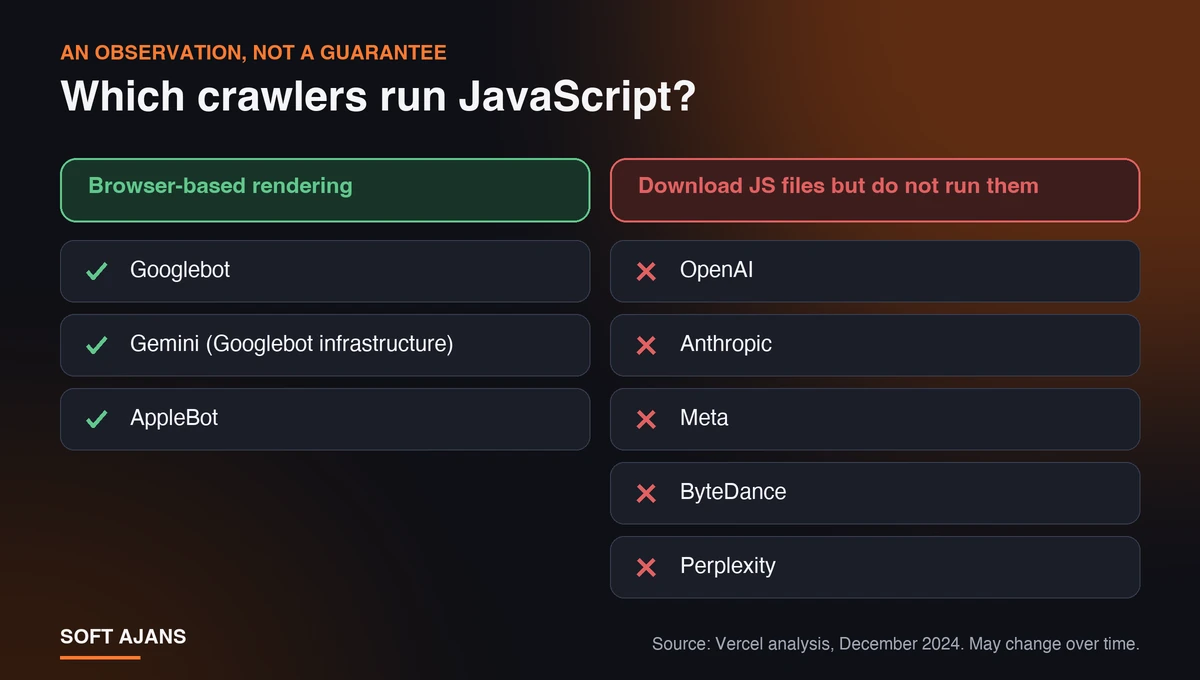Click the "Perplexity" label
The width and height of the screenshot is (1200, 680).
728,566
